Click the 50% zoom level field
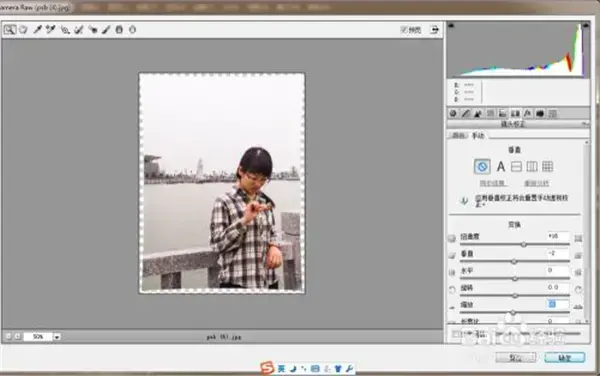 tap(38, 337)
